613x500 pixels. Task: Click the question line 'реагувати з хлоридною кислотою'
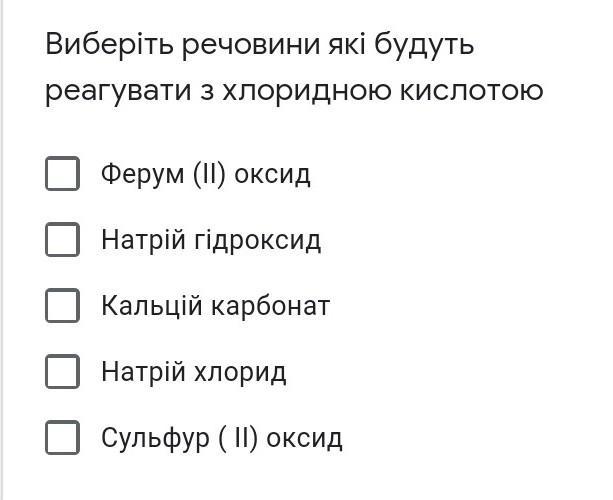[294, 92]
